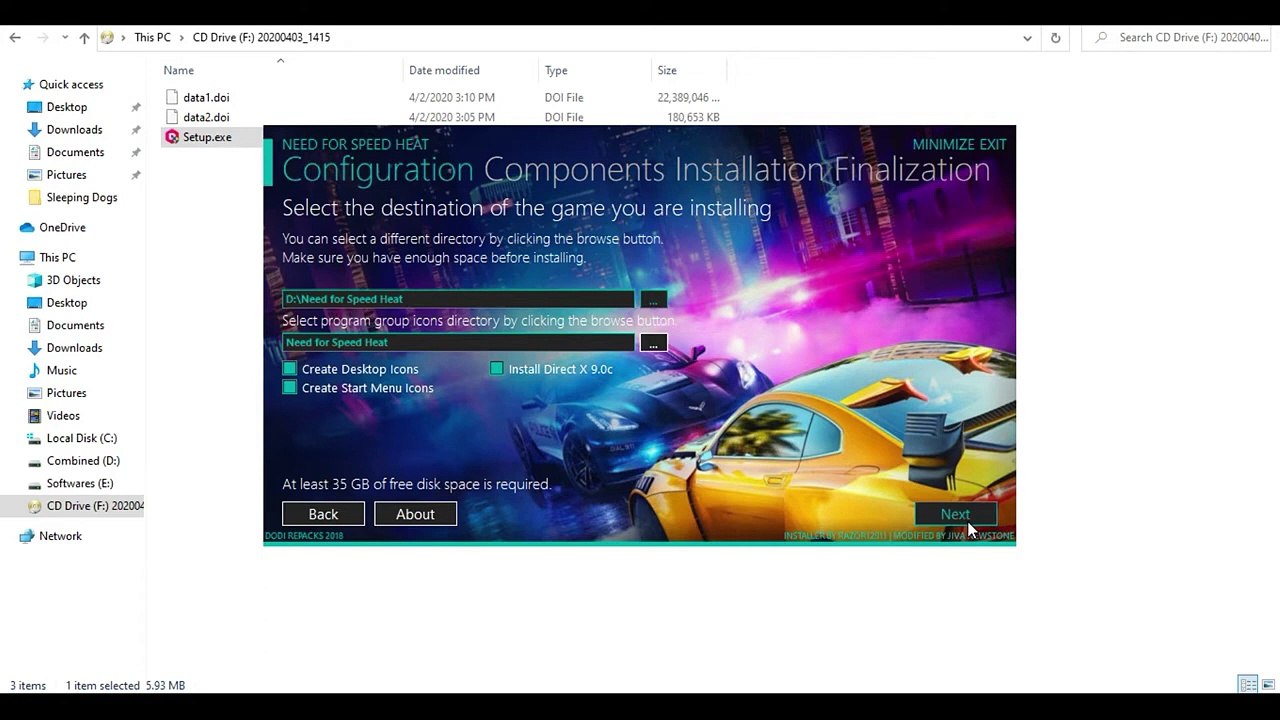
Task: Select This PC in navigation pane
Action: [57, 257]
